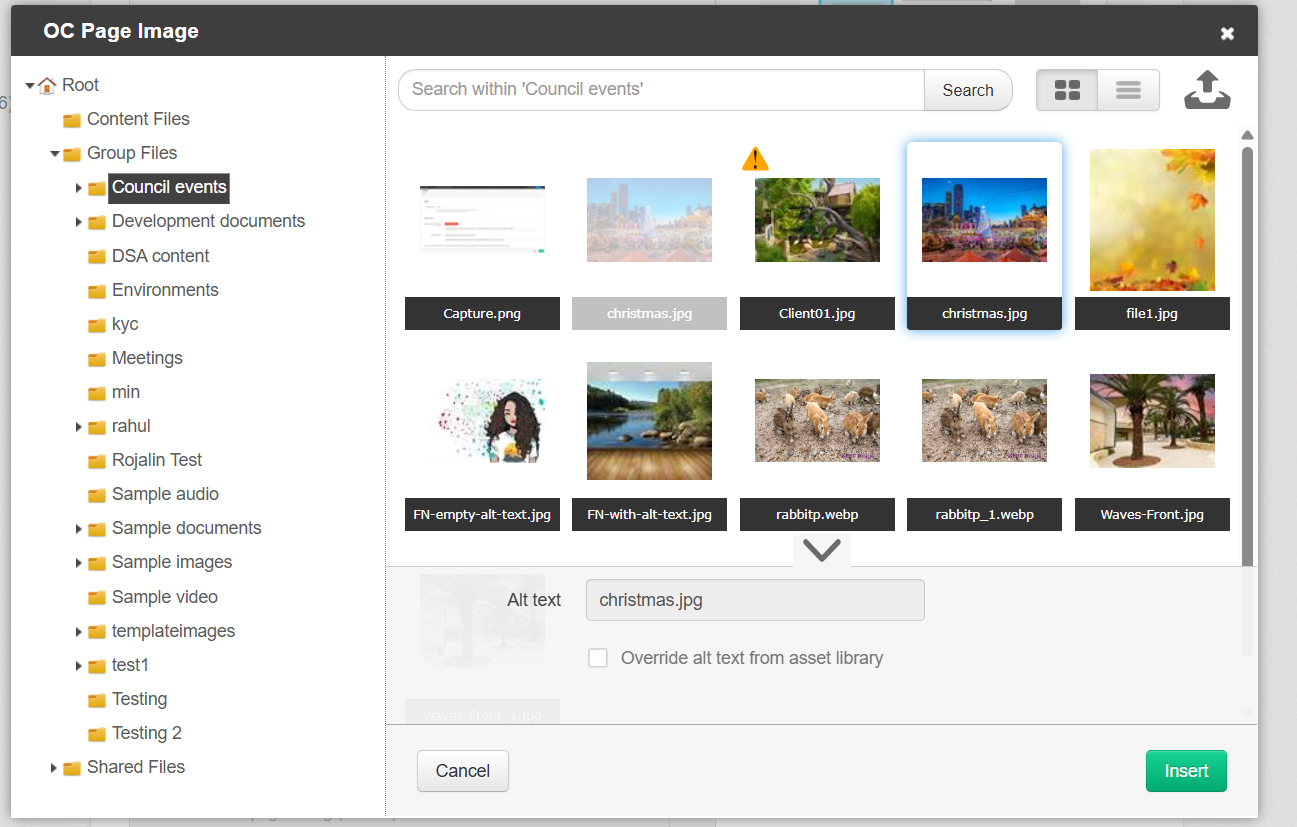Image resolution: width=1297 pixels, height=827 pixels.
Task: Click the warning icon above Client01.jpg
Action: coord(755,157)
